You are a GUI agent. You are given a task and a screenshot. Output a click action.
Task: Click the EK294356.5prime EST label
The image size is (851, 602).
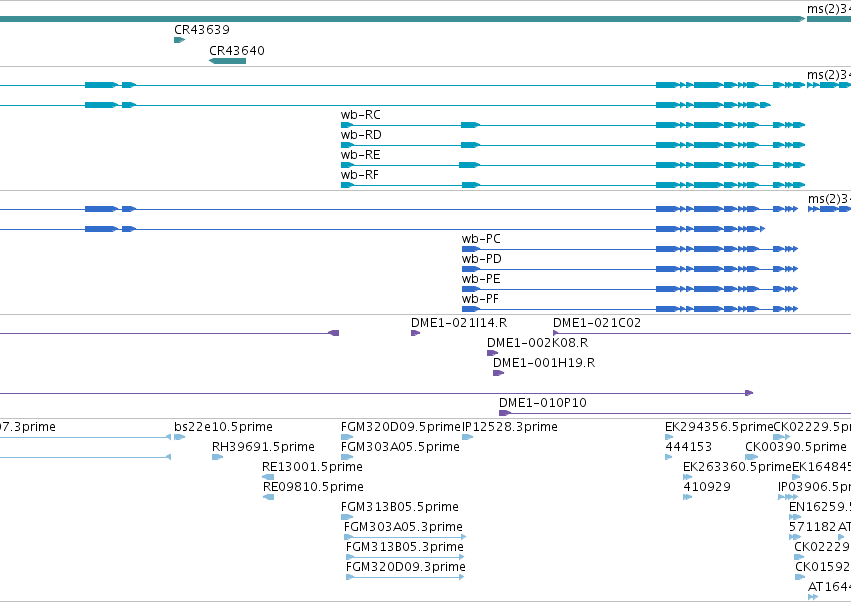[719, 427]
